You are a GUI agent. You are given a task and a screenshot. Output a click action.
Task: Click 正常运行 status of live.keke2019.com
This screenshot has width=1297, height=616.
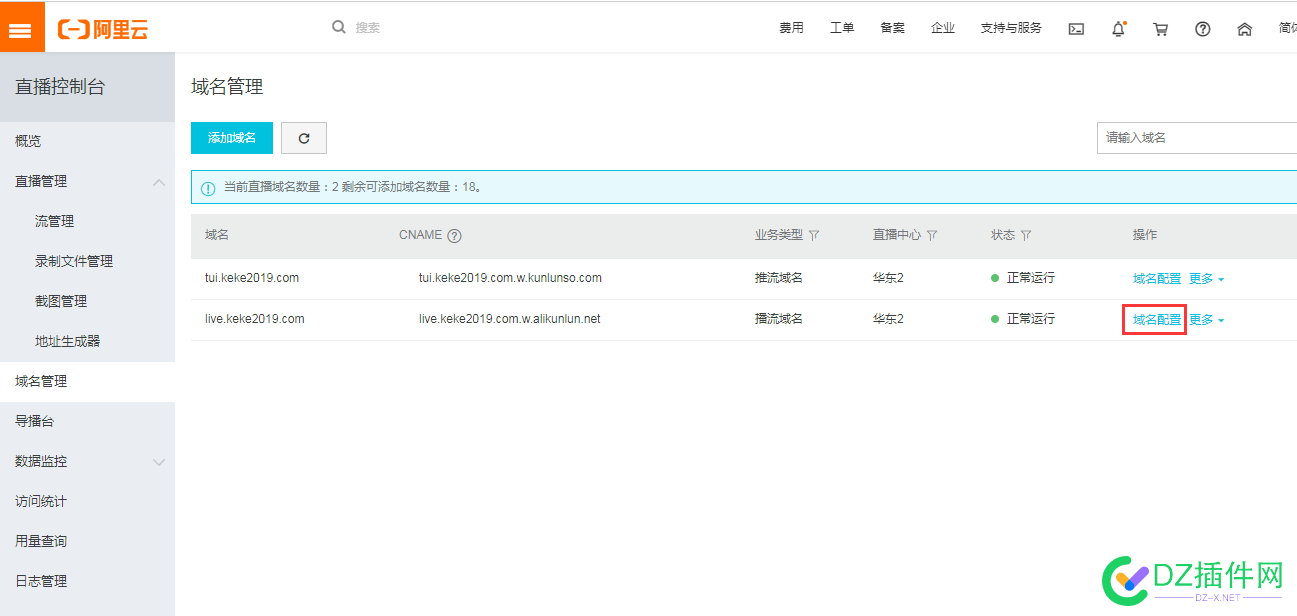coord(1030,319)
